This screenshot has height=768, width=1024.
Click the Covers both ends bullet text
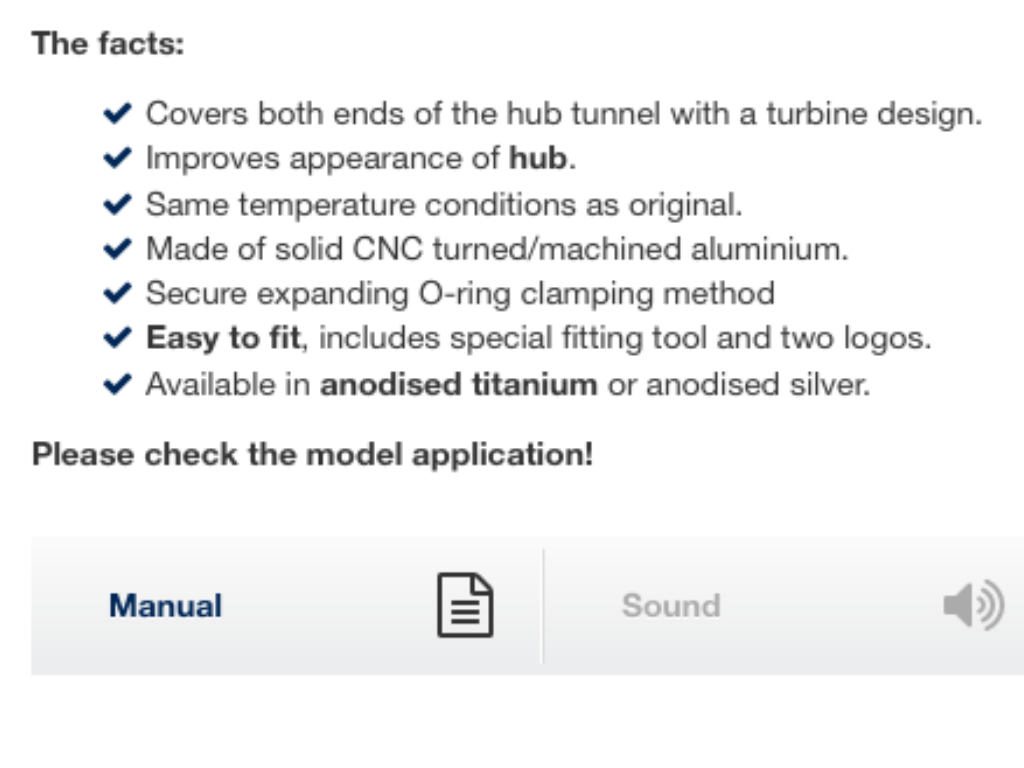point(564,114)
